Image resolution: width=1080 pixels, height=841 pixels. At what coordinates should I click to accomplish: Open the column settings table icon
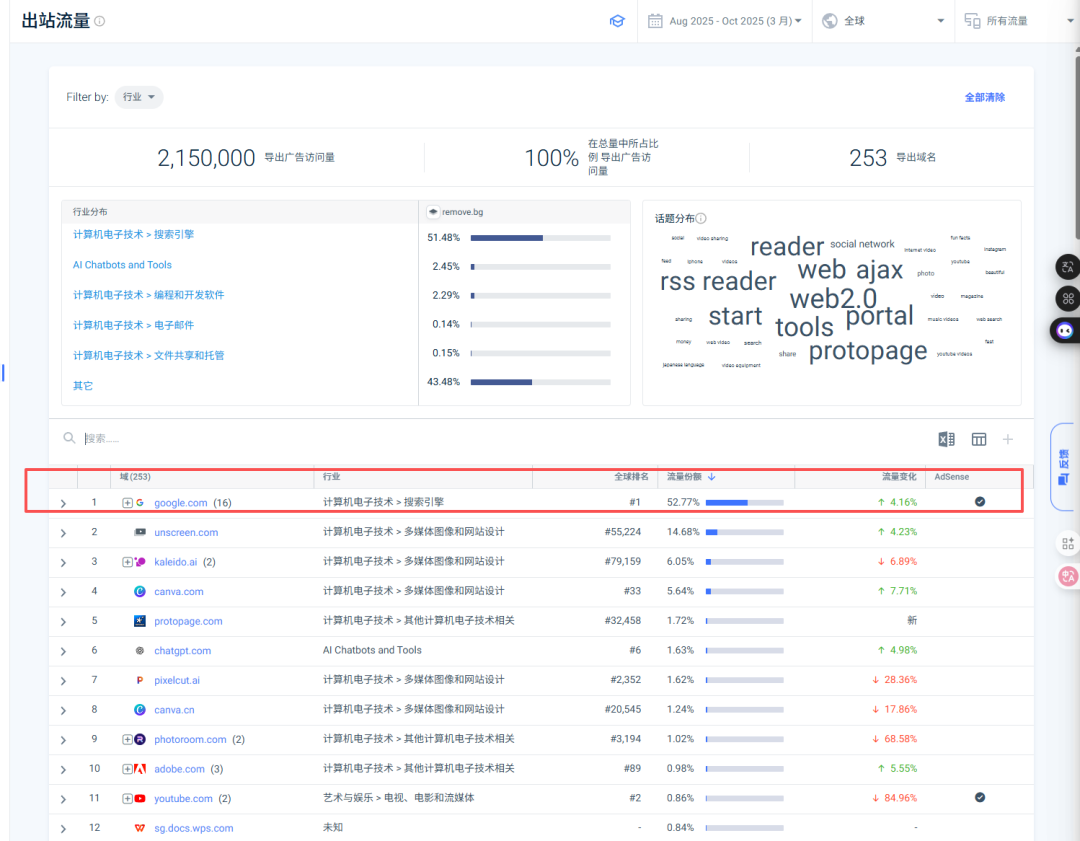pyautogui.click(x=979, y=439)
